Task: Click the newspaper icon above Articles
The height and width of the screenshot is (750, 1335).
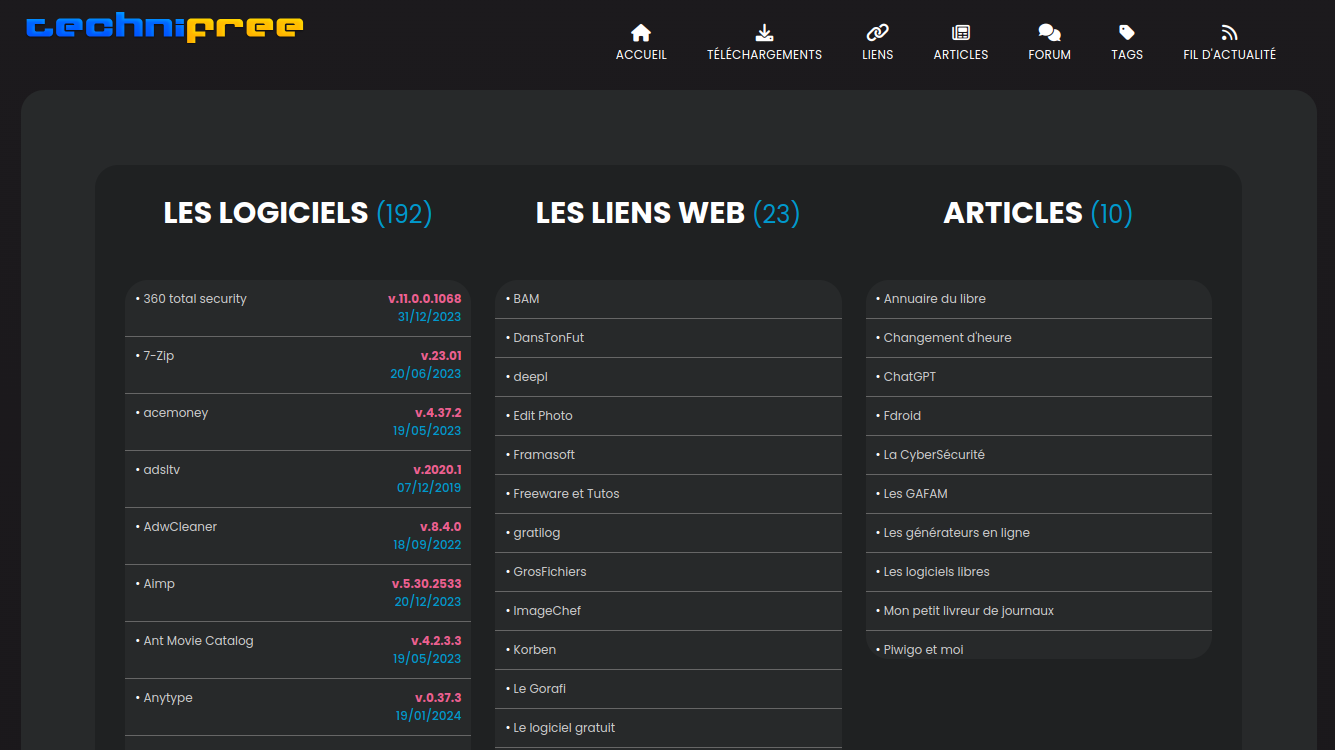Action: 960,33
